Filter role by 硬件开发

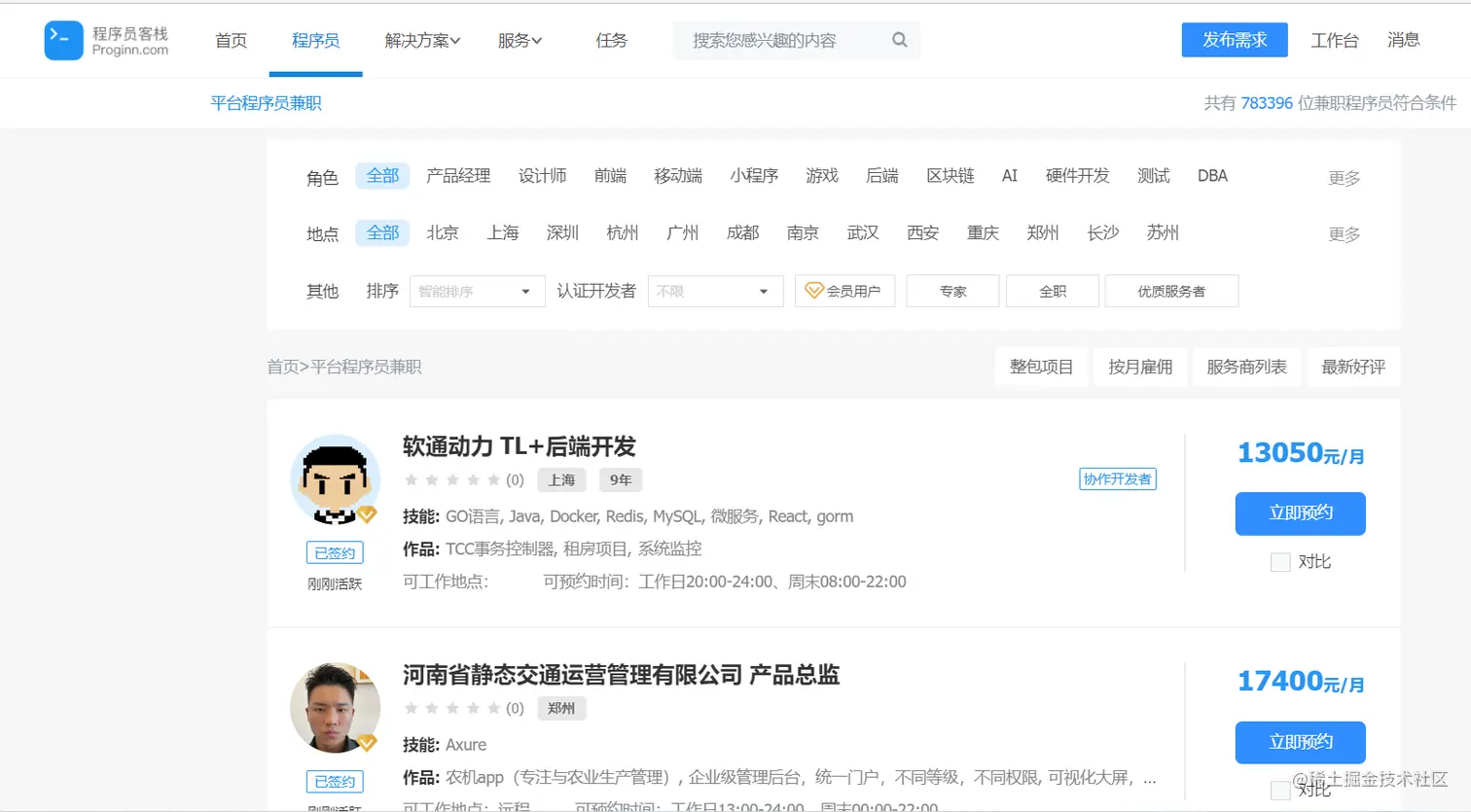tap(1077, 176)
